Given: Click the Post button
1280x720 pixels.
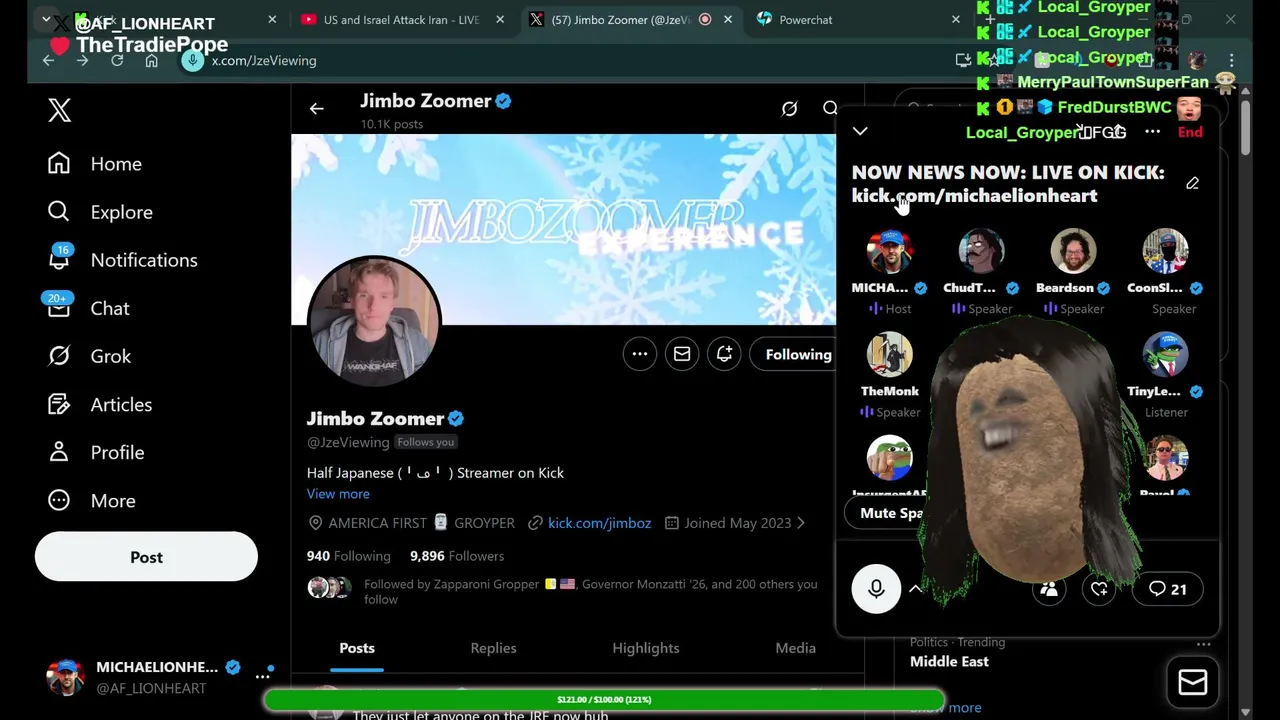Looking at the screenshot, I should (x=146, y=557).
